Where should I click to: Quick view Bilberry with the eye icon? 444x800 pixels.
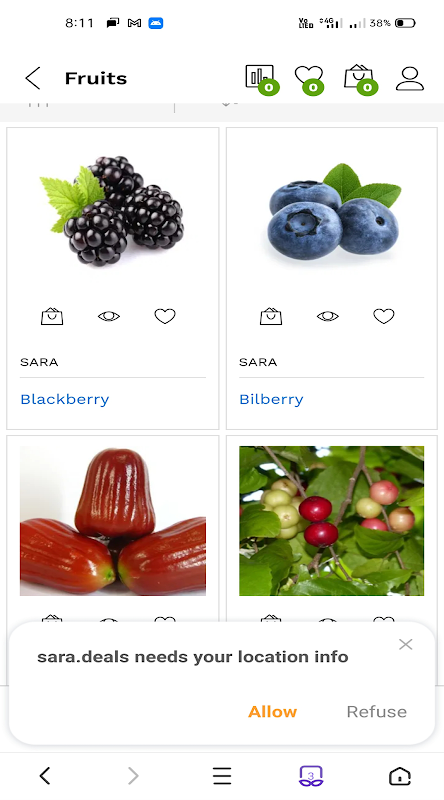pyautogui.click(x=328, y=316)
